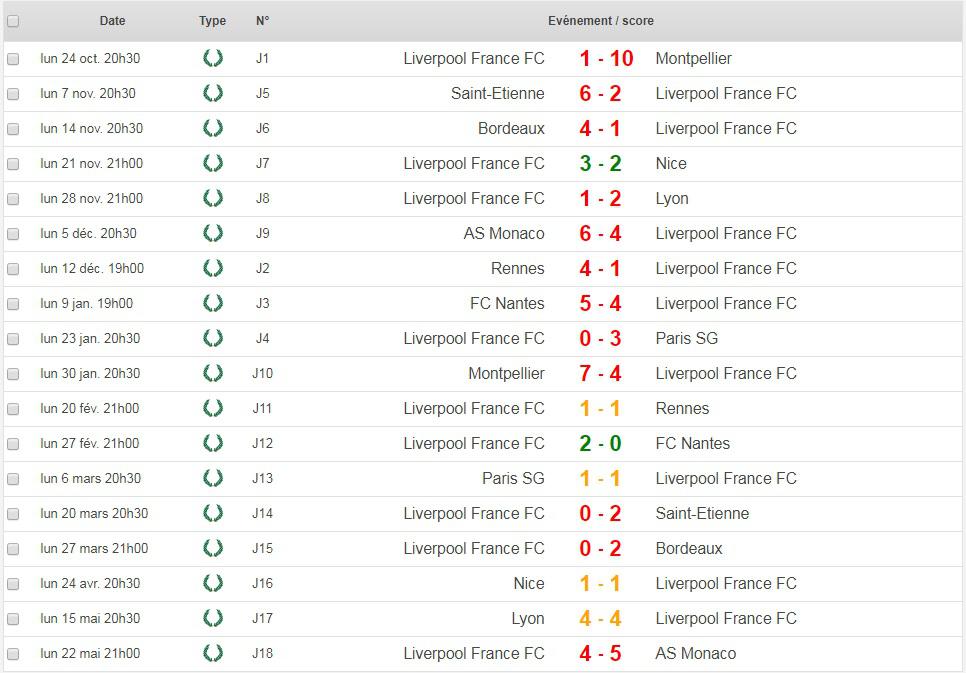This screenshot has width=966, height=673.
Task: Click the laurel wreath icon for match J7
Action: [x=212, y=163]
